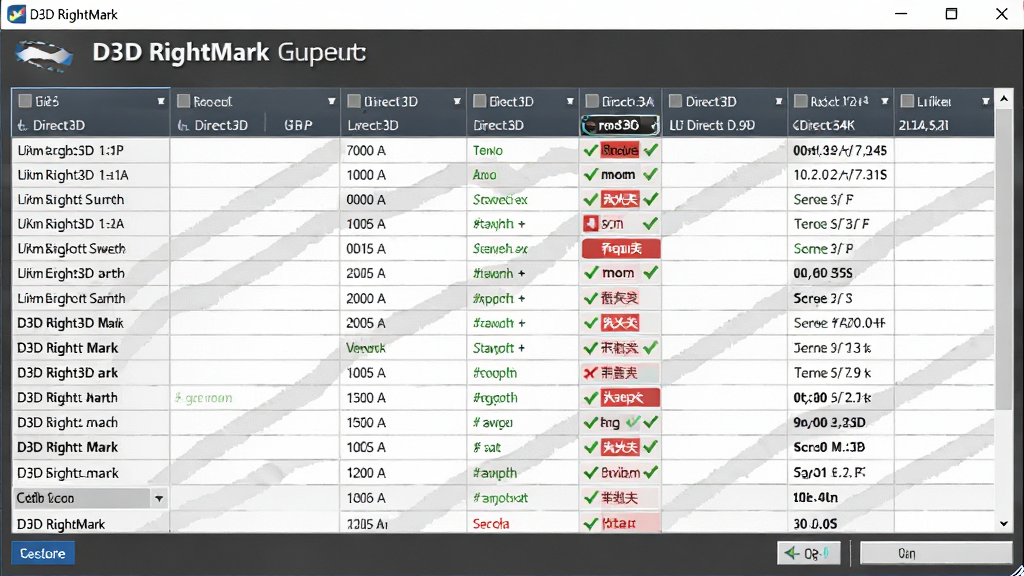Click the 00,00 35S value cell
The image size is (1024, 576).
tap(823, 273)
